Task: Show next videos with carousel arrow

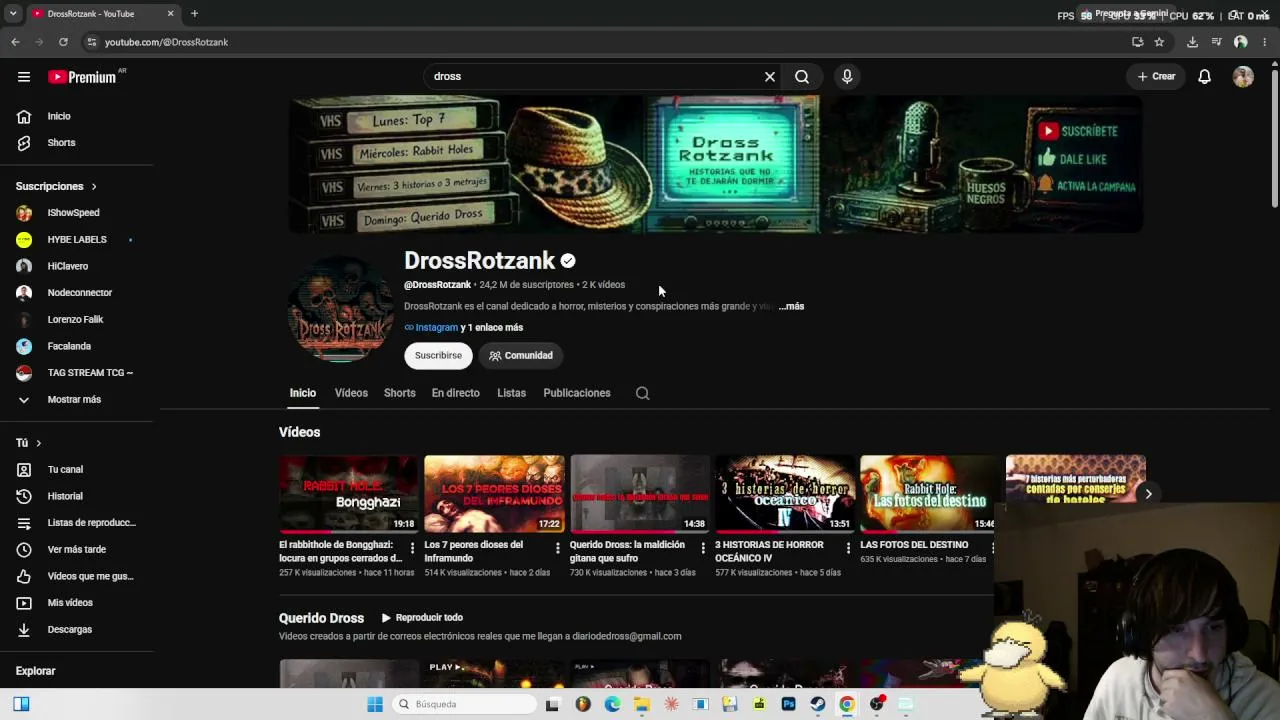Action: (1148, 494)
